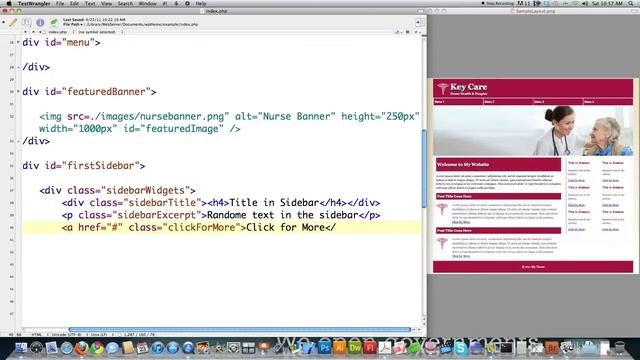640x360 pixels.
Task: Open the script menu icon in menu bar
Action: (176, 3)
